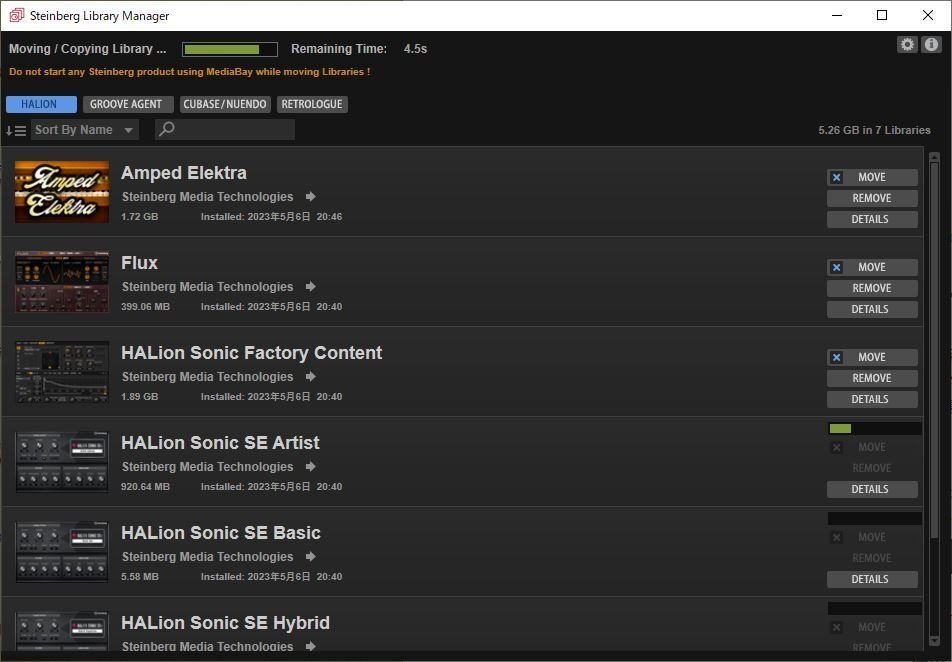
Task: Open DETAILS for HALion Sonic SE Basic
Action: click(872, 579)
